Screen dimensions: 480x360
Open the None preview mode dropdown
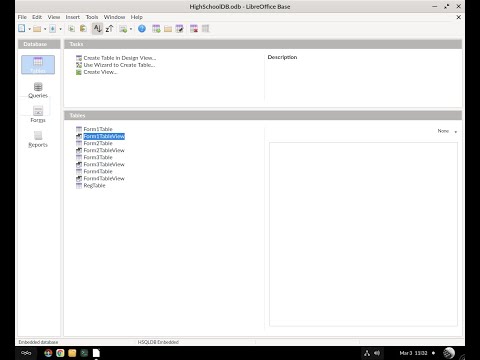[x=447, y=131]
